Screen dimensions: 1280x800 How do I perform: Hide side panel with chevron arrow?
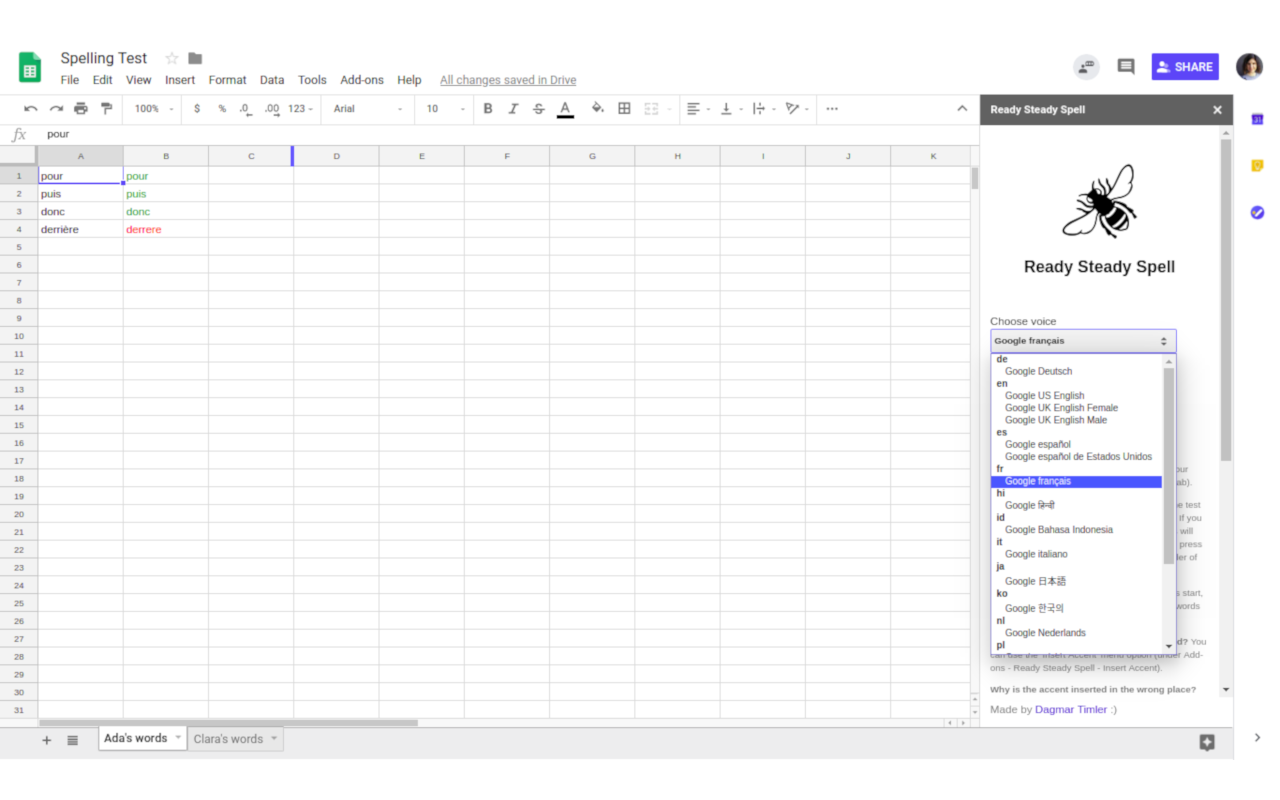point(1257,738)
